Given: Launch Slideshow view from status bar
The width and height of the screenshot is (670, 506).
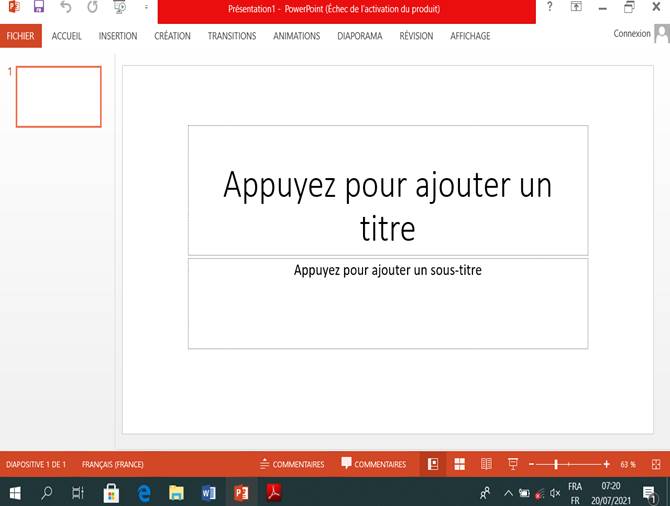Looking at the screenshot, I should point(513,464).
